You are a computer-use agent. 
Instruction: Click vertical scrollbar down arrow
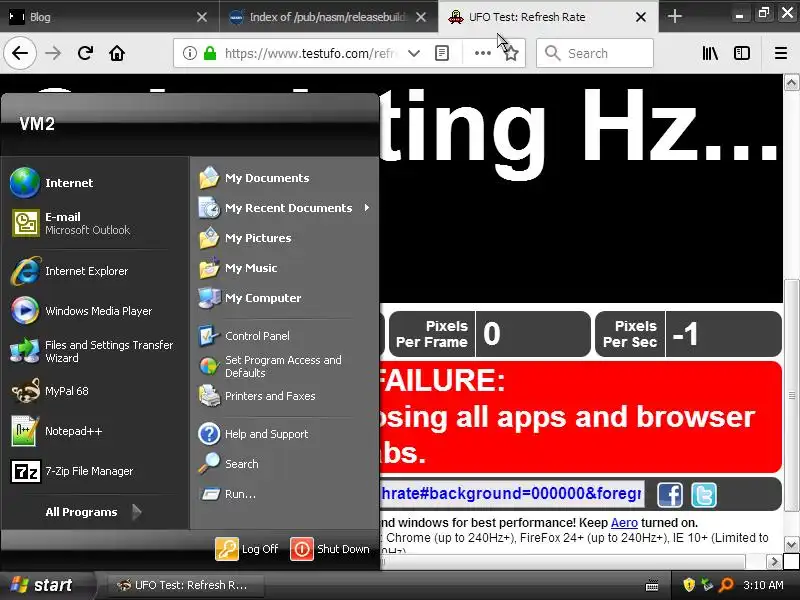point(791,544)
